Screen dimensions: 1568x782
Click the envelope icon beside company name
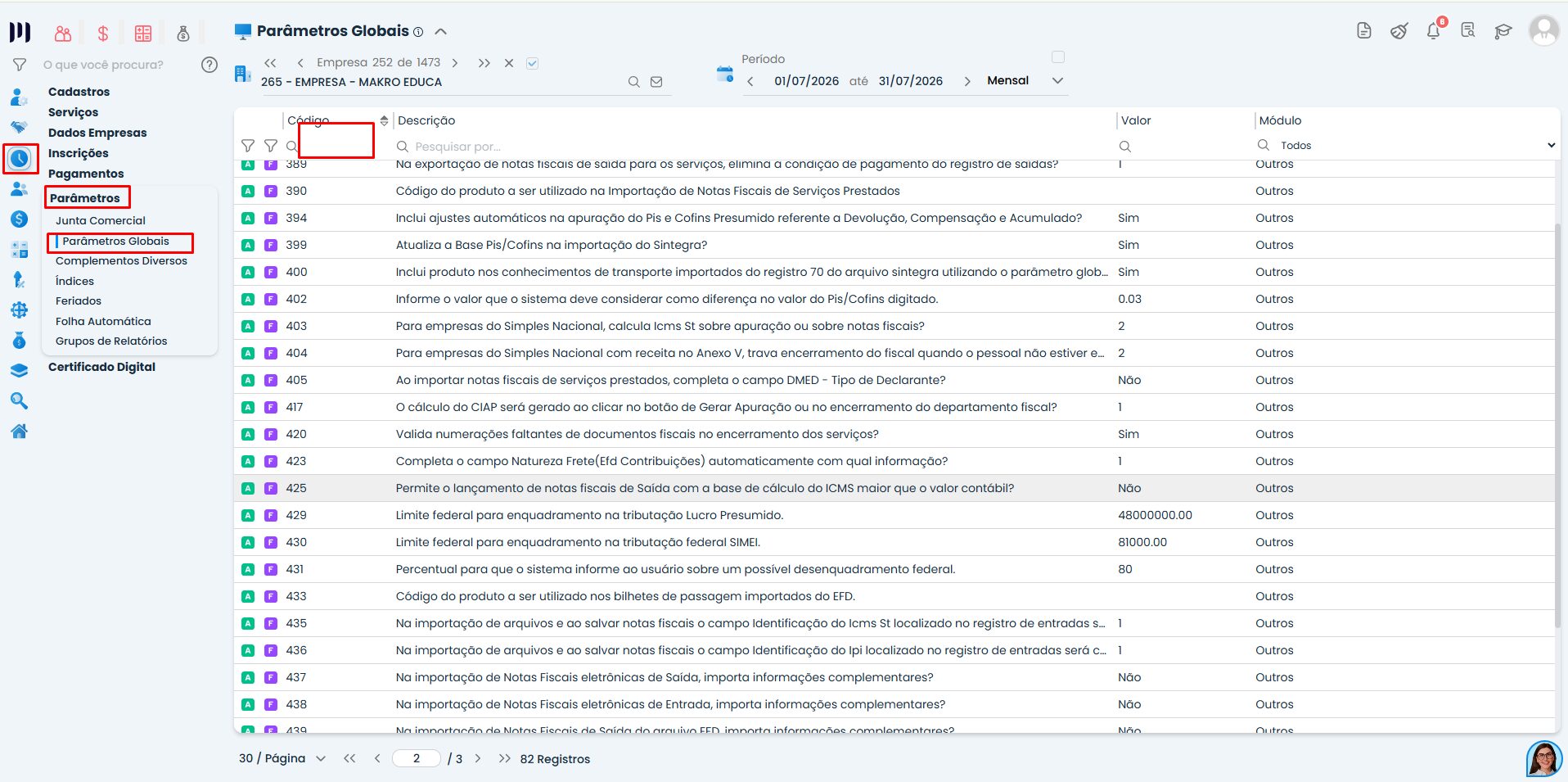tap(656, 82)
